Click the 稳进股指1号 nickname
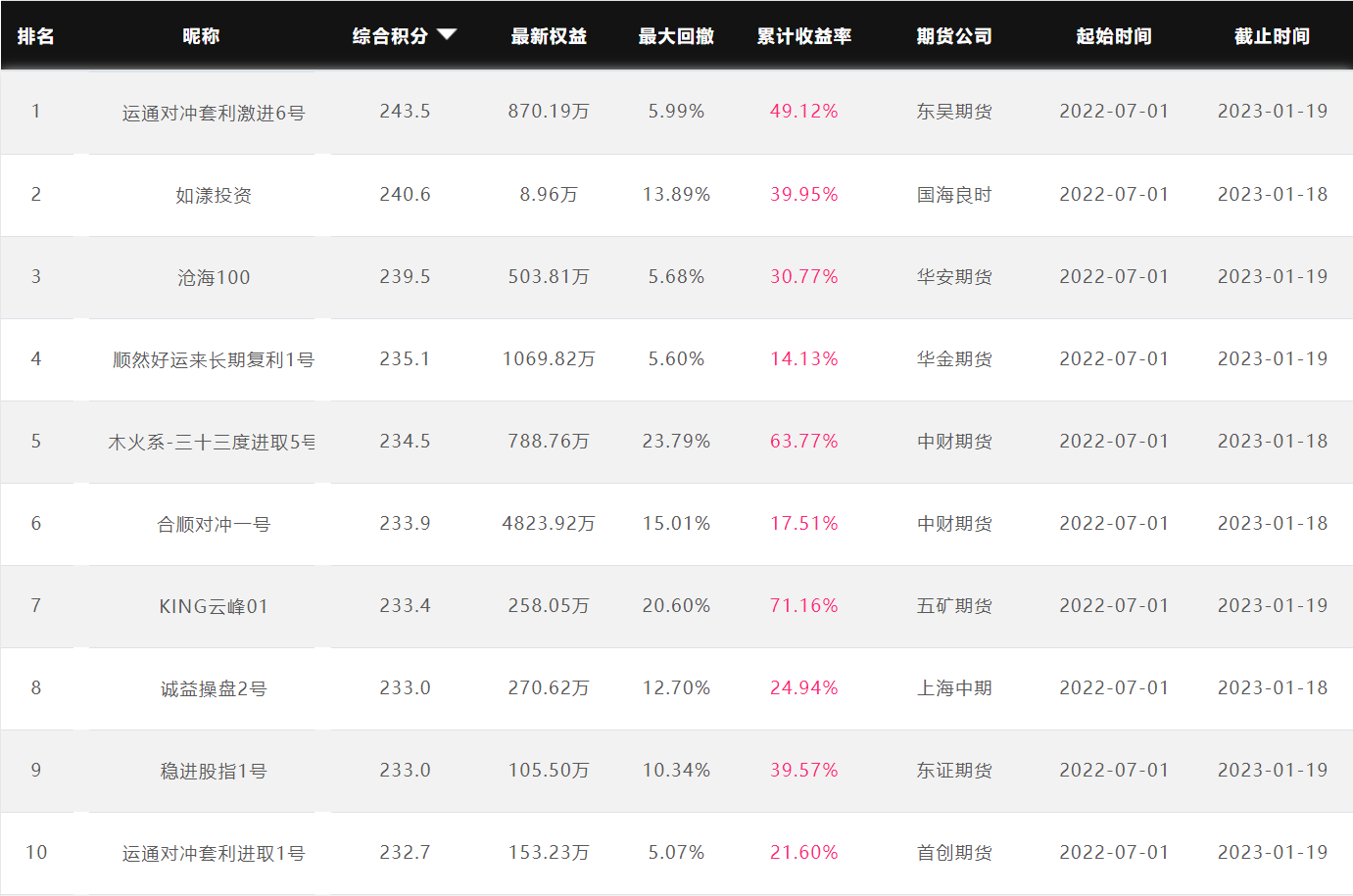1353x896 pixels. coord(214,771)
